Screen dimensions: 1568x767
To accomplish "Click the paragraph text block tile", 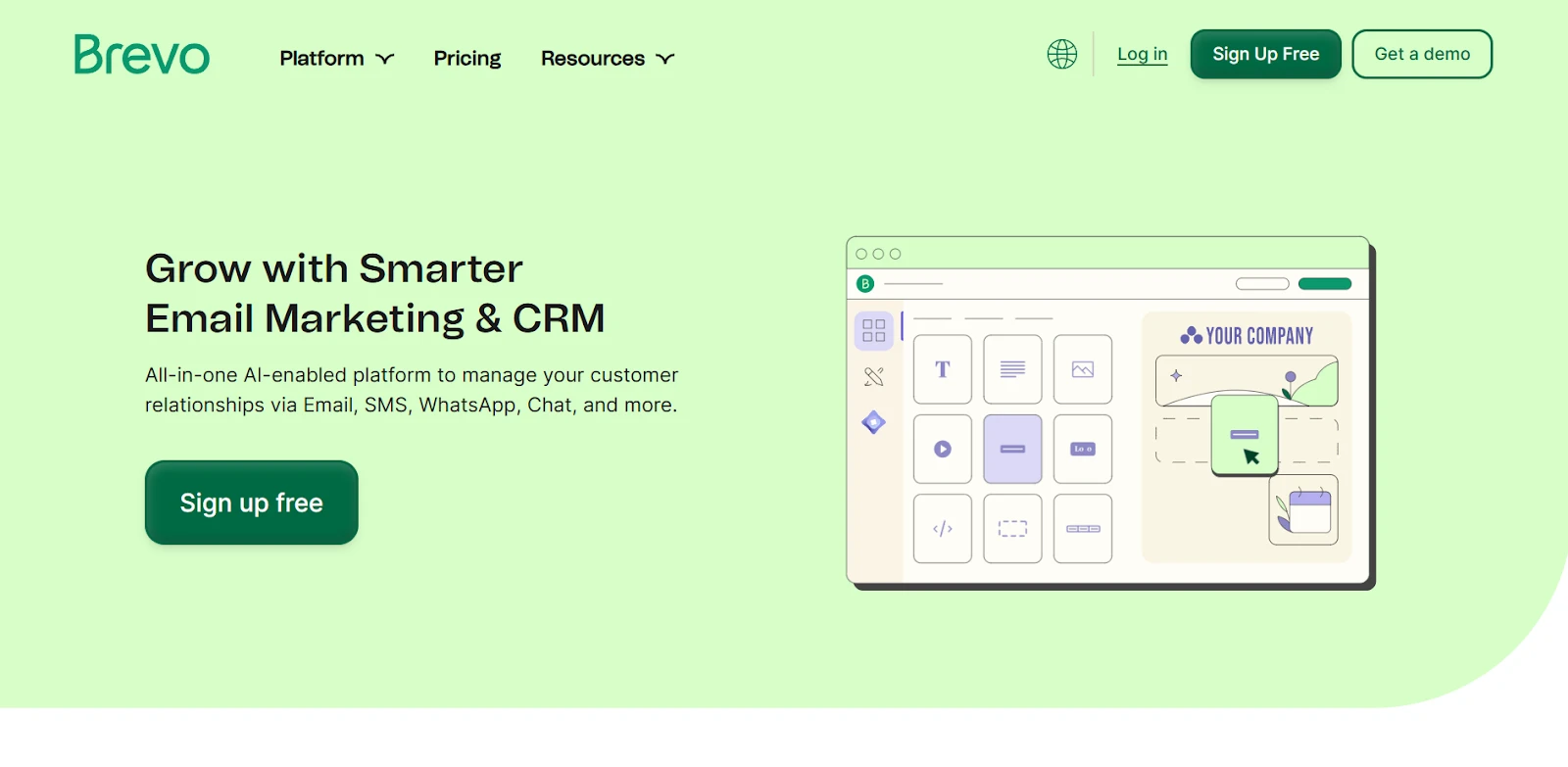I will (x=1012, y=369).
